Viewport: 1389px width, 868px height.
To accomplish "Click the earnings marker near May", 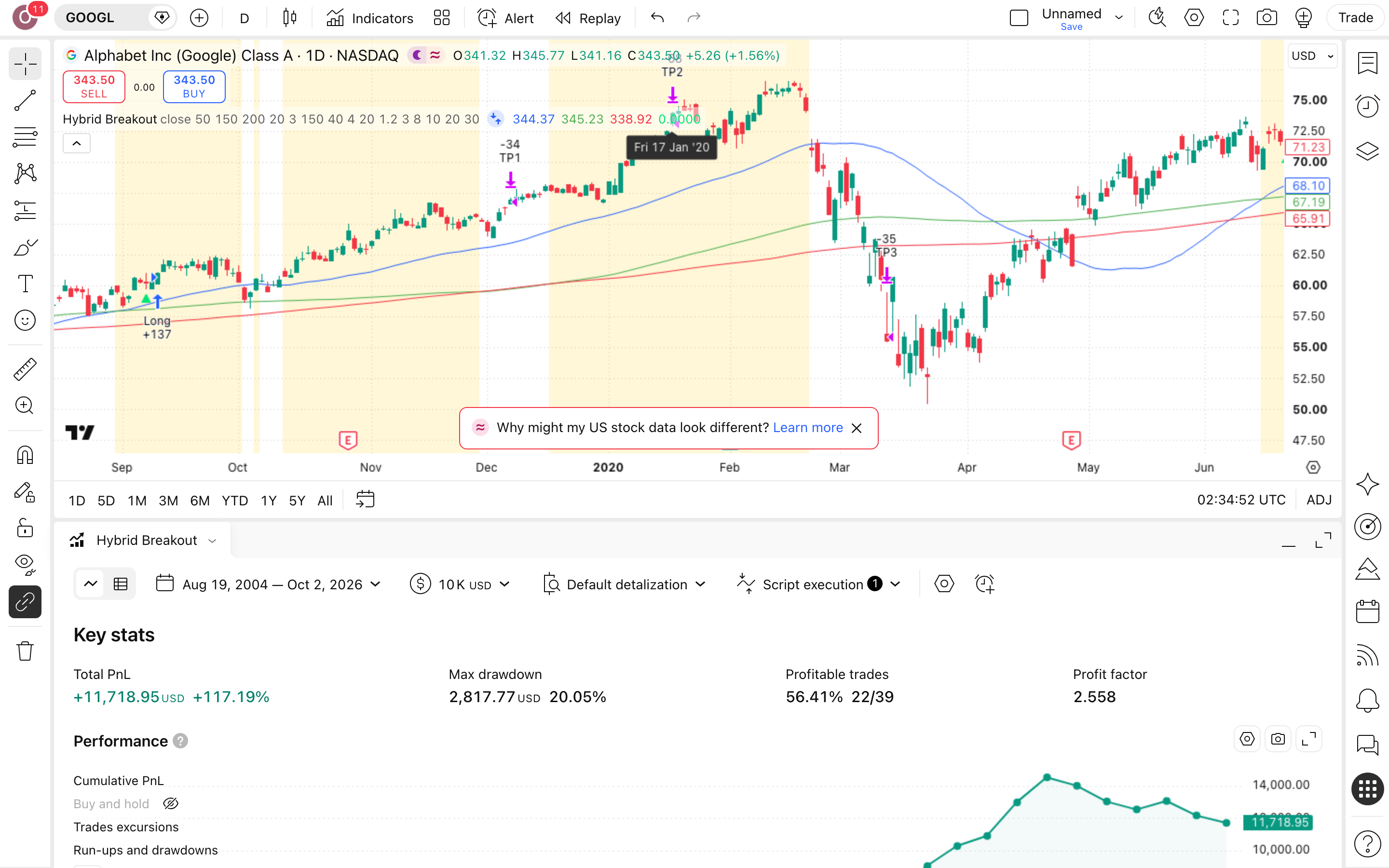I will coord(1071,440).
